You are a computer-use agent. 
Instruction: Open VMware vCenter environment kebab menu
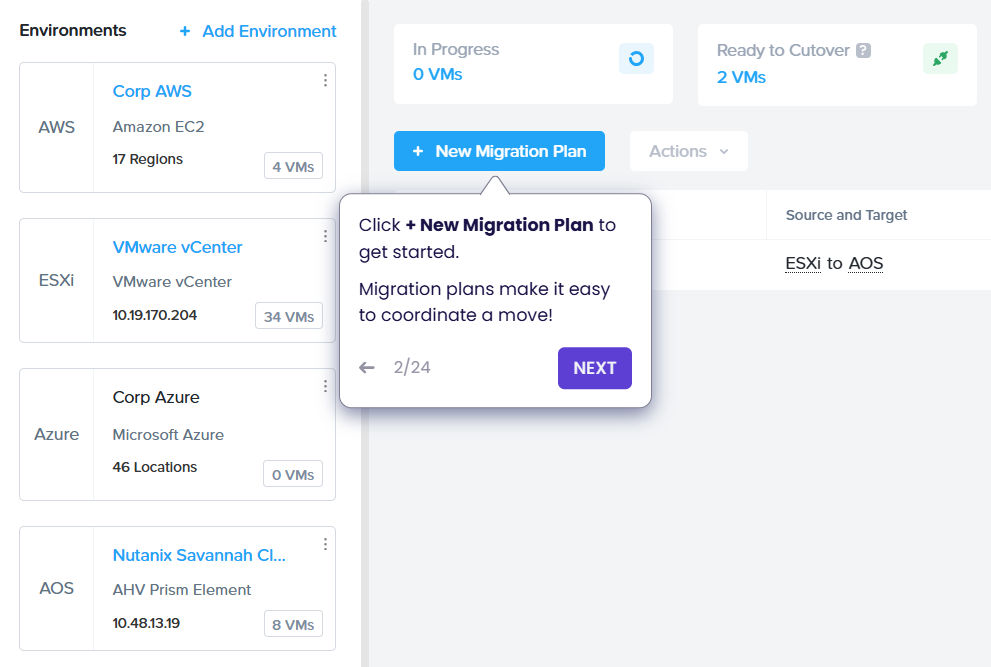tap(325, 237)
